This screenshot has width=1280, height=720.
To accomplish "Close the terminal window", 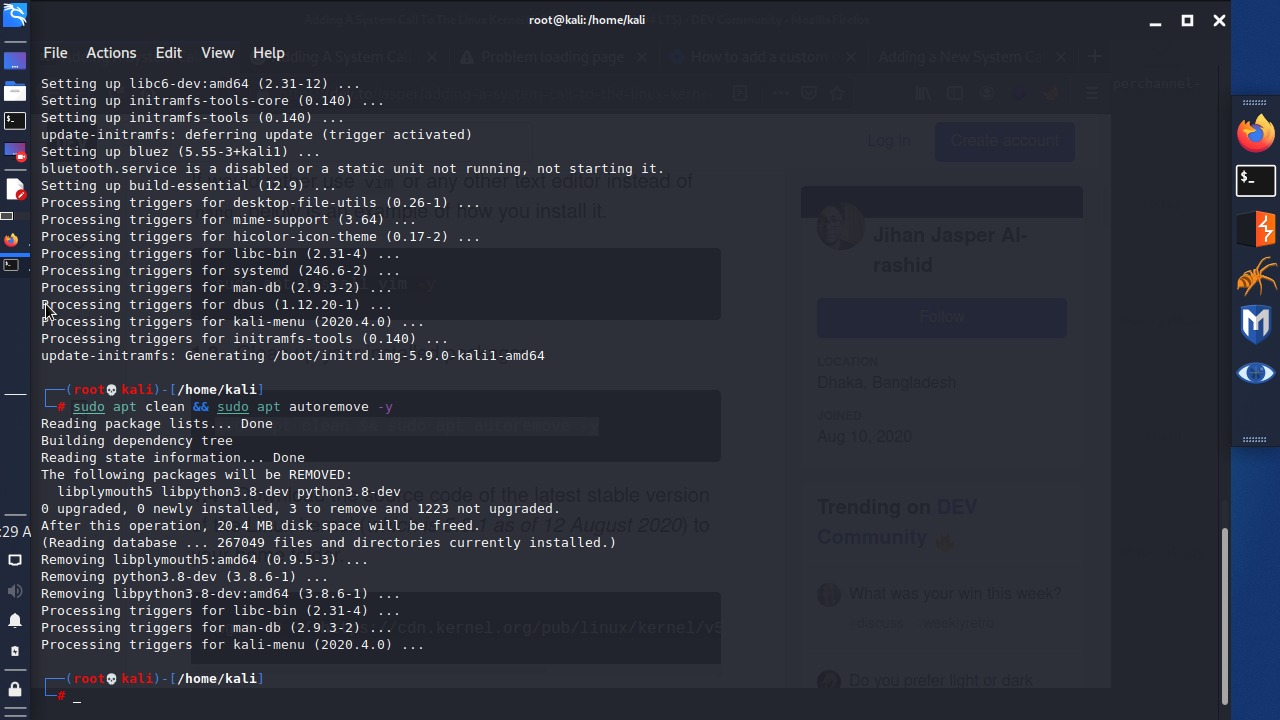I will 1219,20.
